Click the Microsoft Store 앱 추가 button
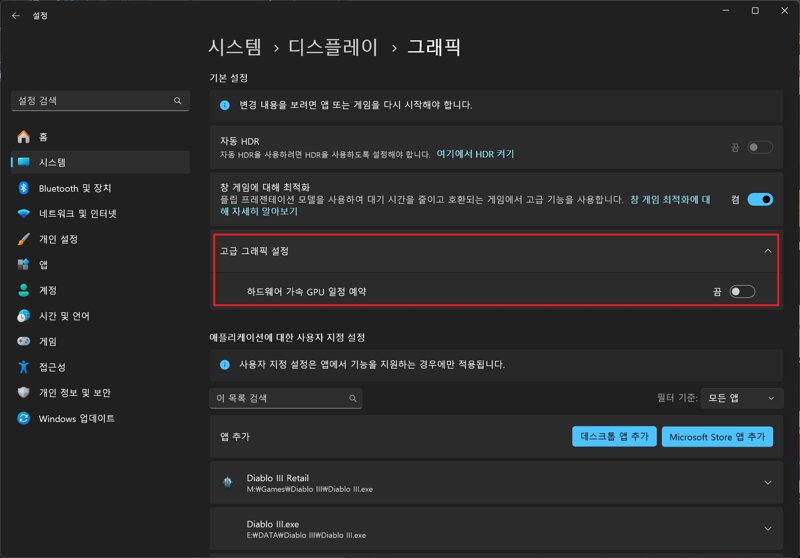Image resolution: width=800 pixels, height=558 pixels. tap(717, 437)
